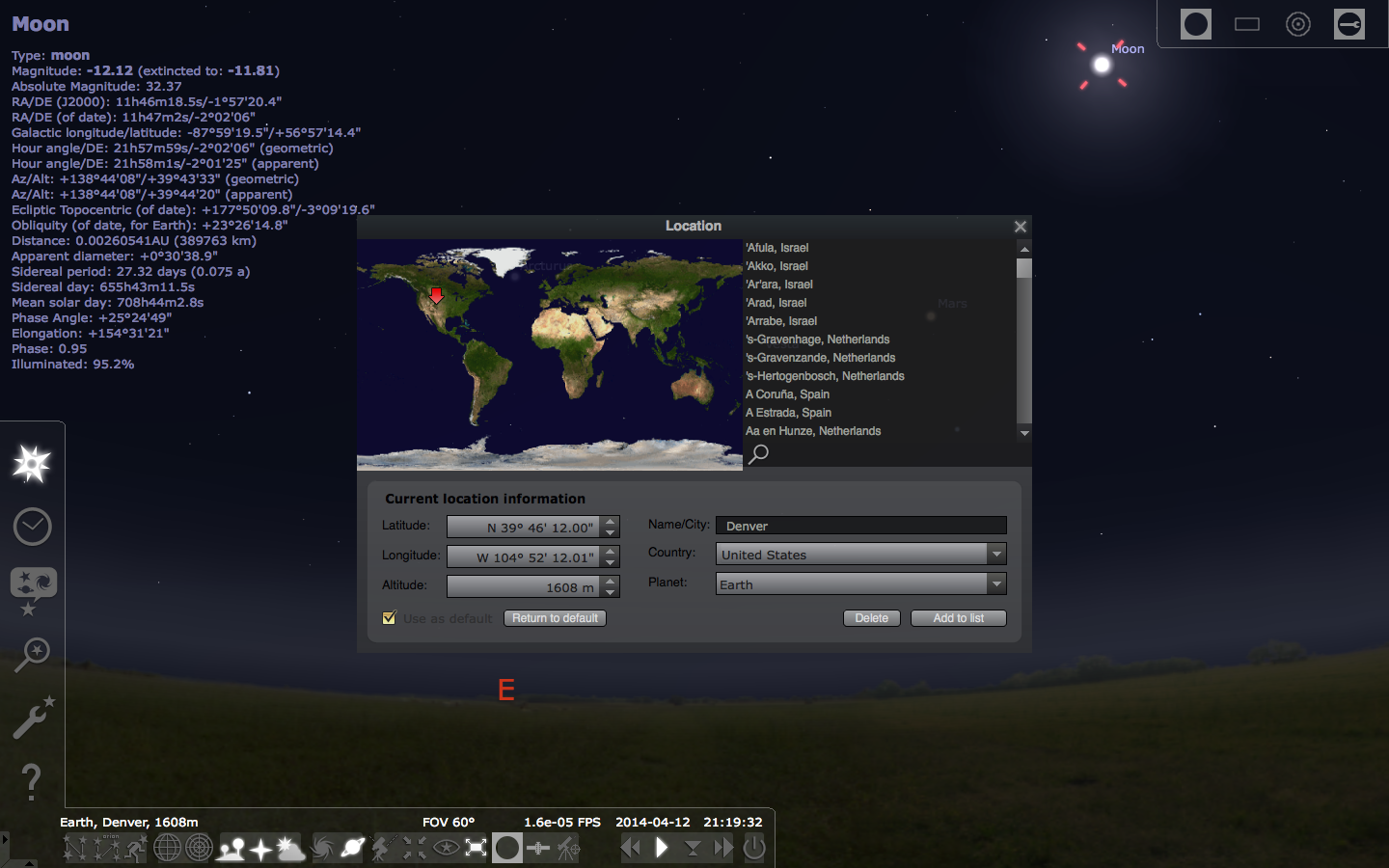Click the Longitude value field
This screenshot has width=1389, height=868.
click(x=524, y=556)
